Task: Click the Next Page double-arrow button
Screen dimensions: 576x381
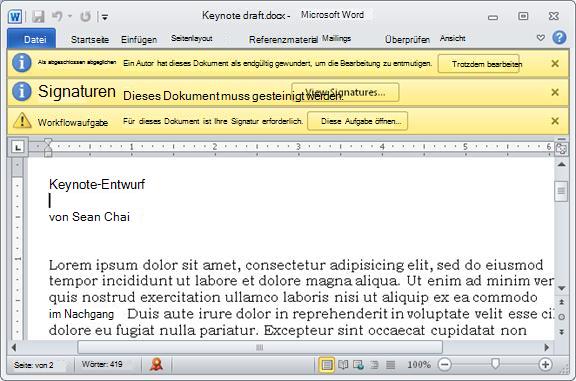Action: click(561, 332)
